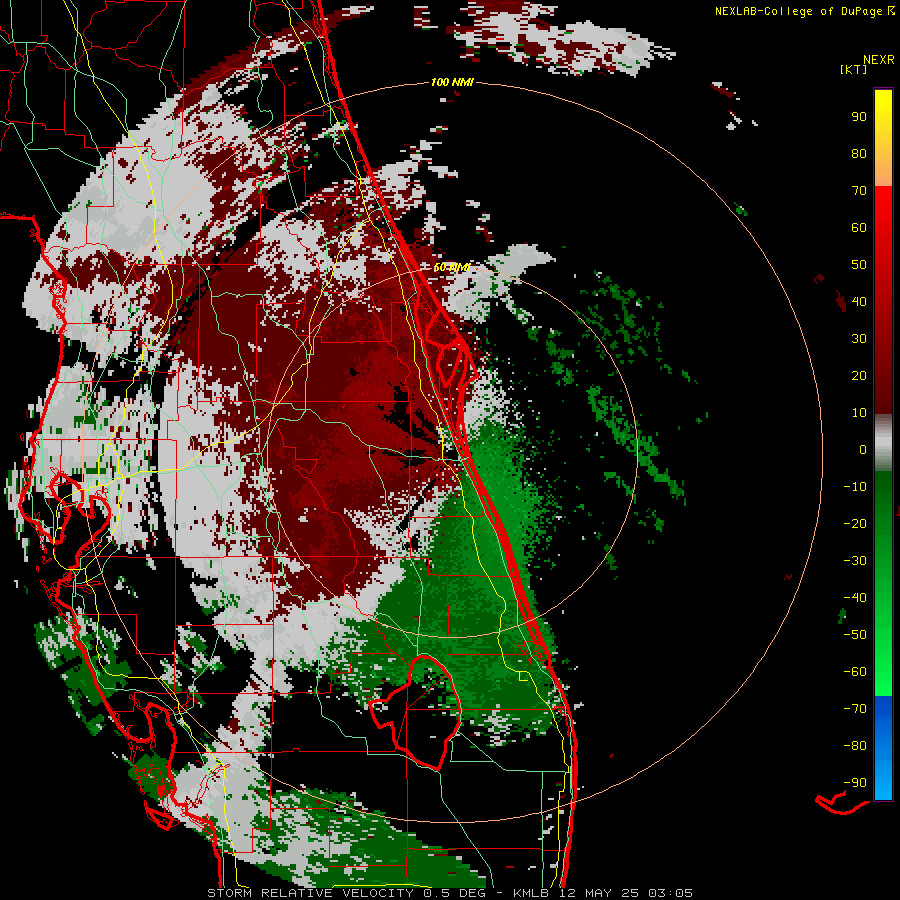Click the 40 knot legend value
This screenshot has height=900, width=900.
[x=859, y=301]
